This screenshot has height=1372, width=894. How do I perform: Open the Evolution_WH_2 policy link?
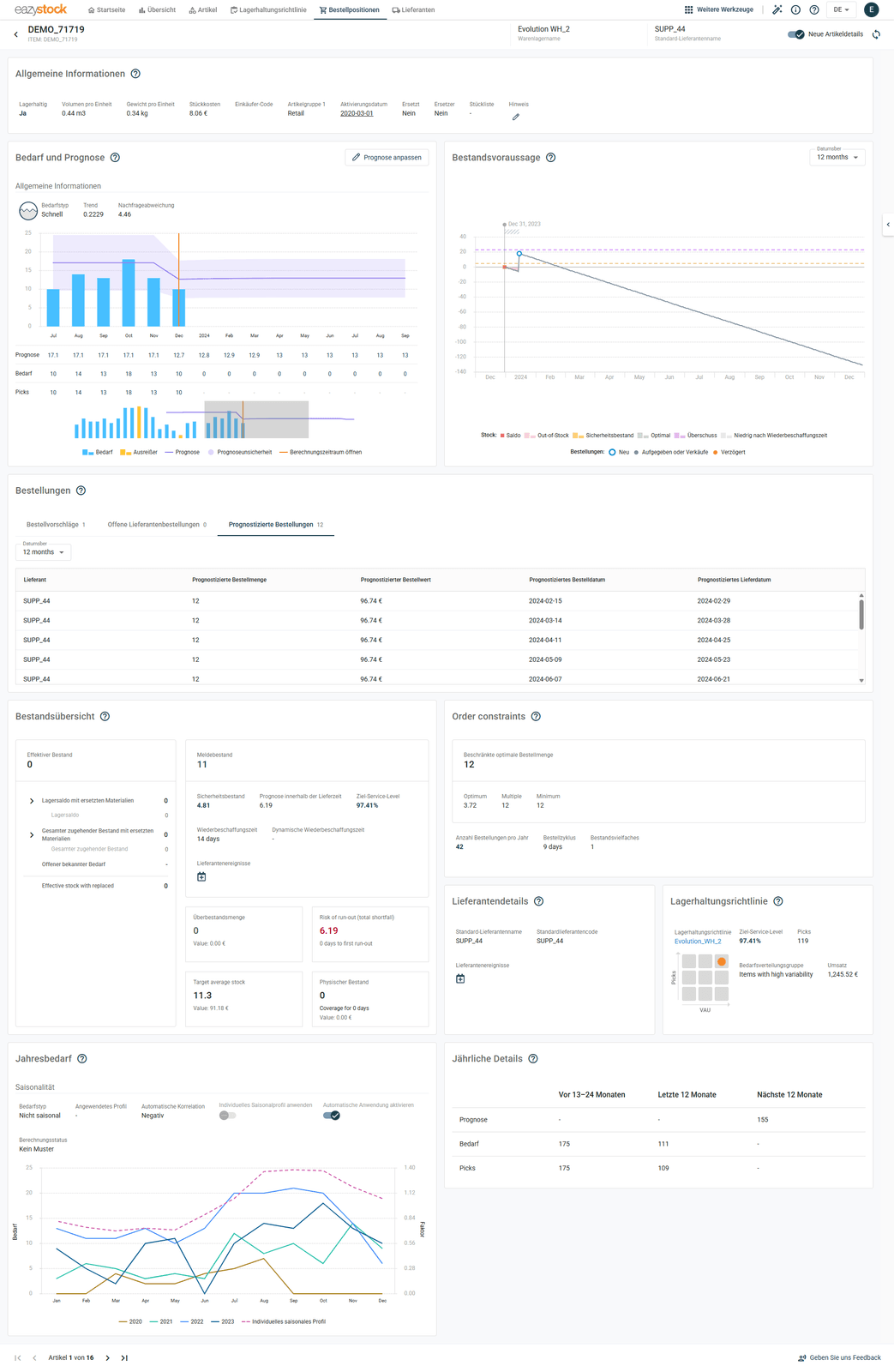point(698,941)
